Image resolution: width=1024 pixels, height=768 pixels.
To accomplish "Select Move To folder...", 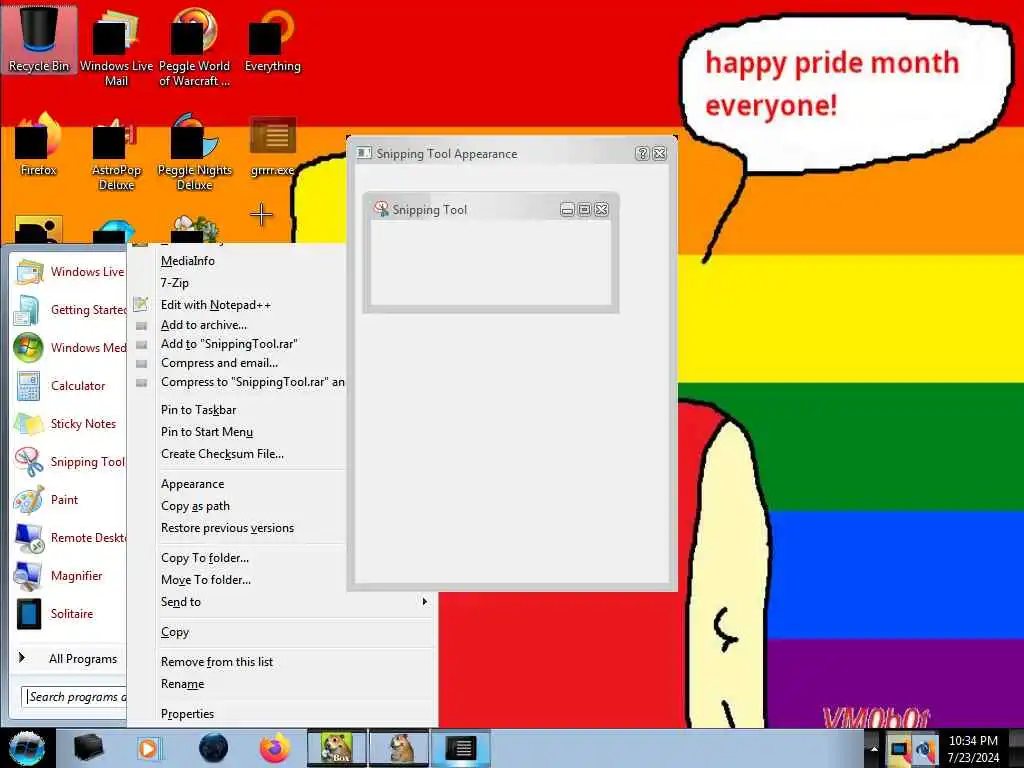I will pos(206,580).
